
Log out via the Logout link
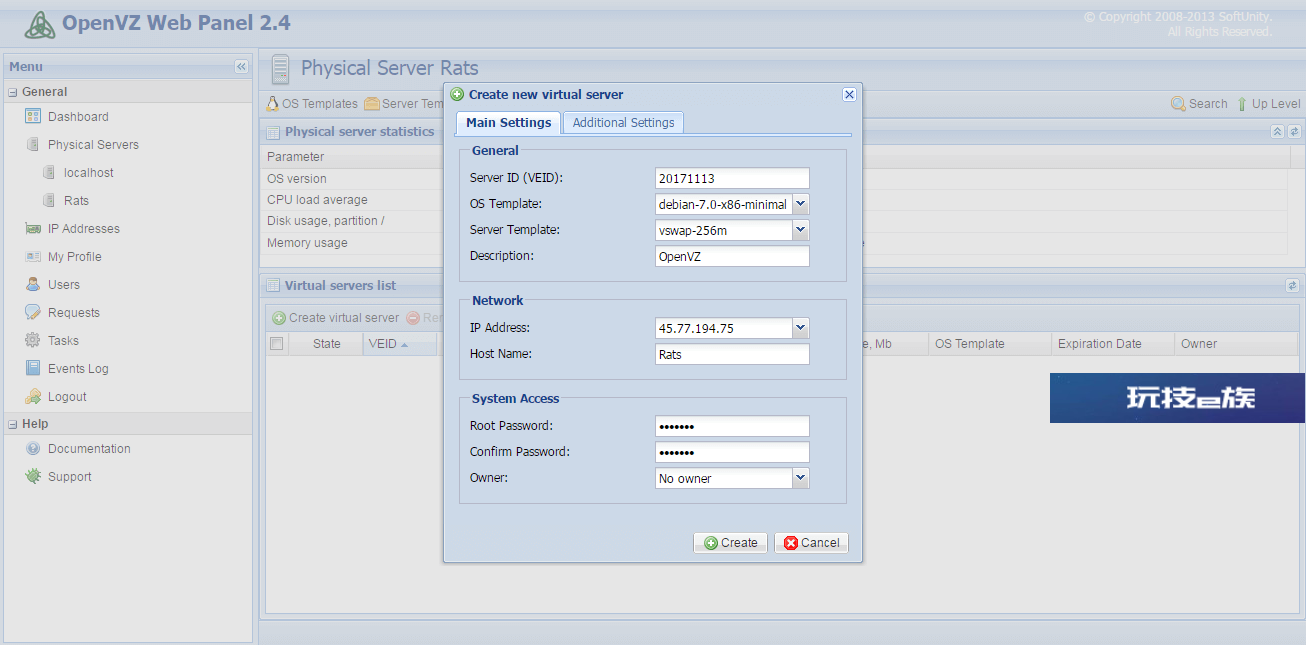67,397
